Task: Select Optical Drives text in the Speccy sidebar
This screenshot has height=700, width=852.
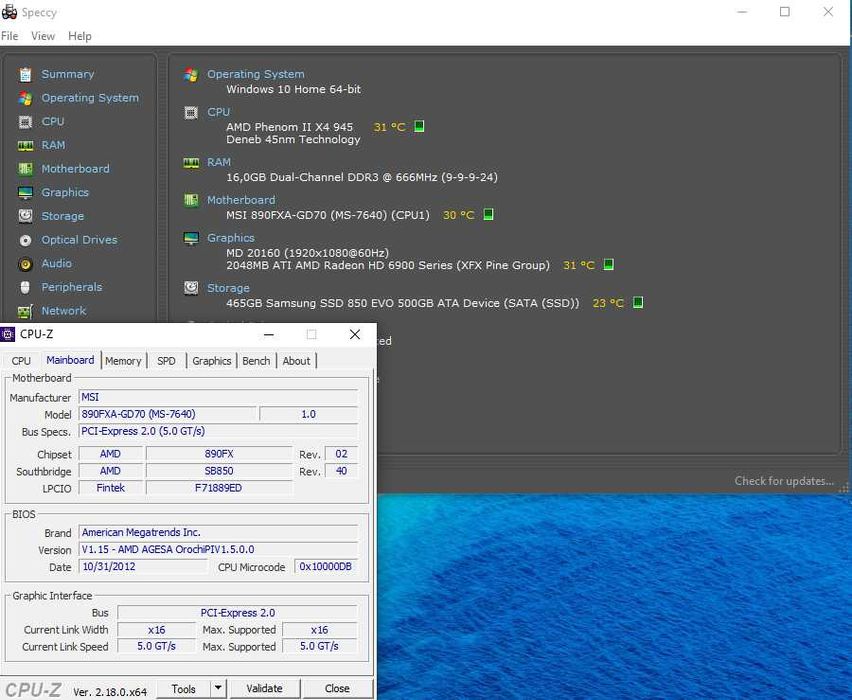Action: (x=79, y=240)
